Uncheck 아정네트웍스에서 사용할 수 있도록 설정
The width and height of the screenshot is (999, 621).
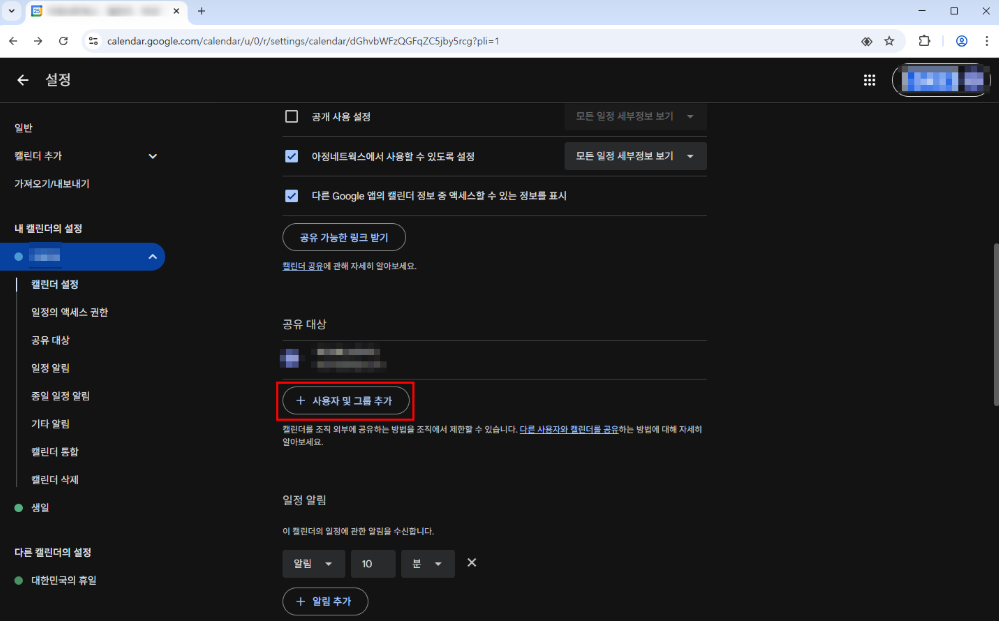292,156
